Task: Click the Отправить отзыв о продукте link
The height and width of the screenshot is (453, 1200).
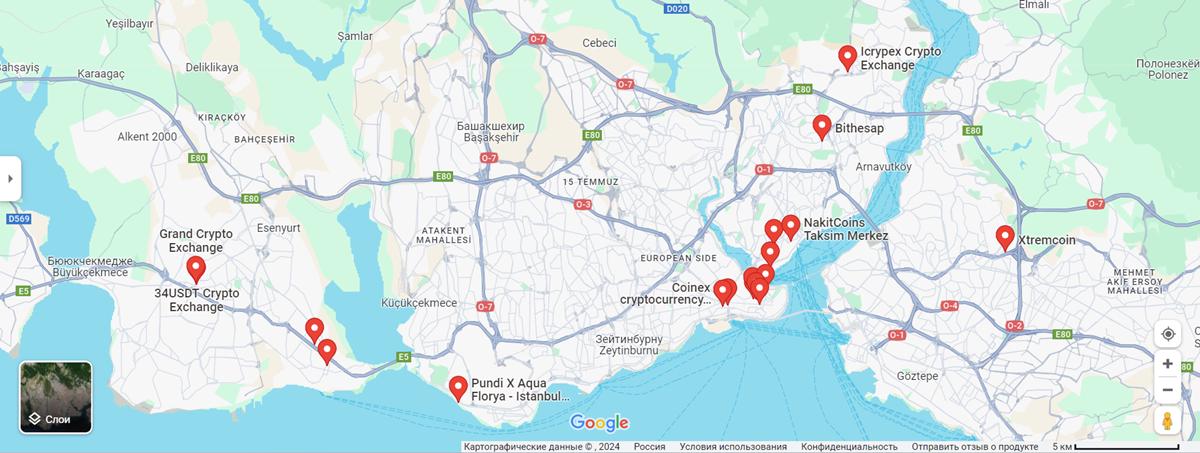Action: pyautogui.click(x=974, y=447)
